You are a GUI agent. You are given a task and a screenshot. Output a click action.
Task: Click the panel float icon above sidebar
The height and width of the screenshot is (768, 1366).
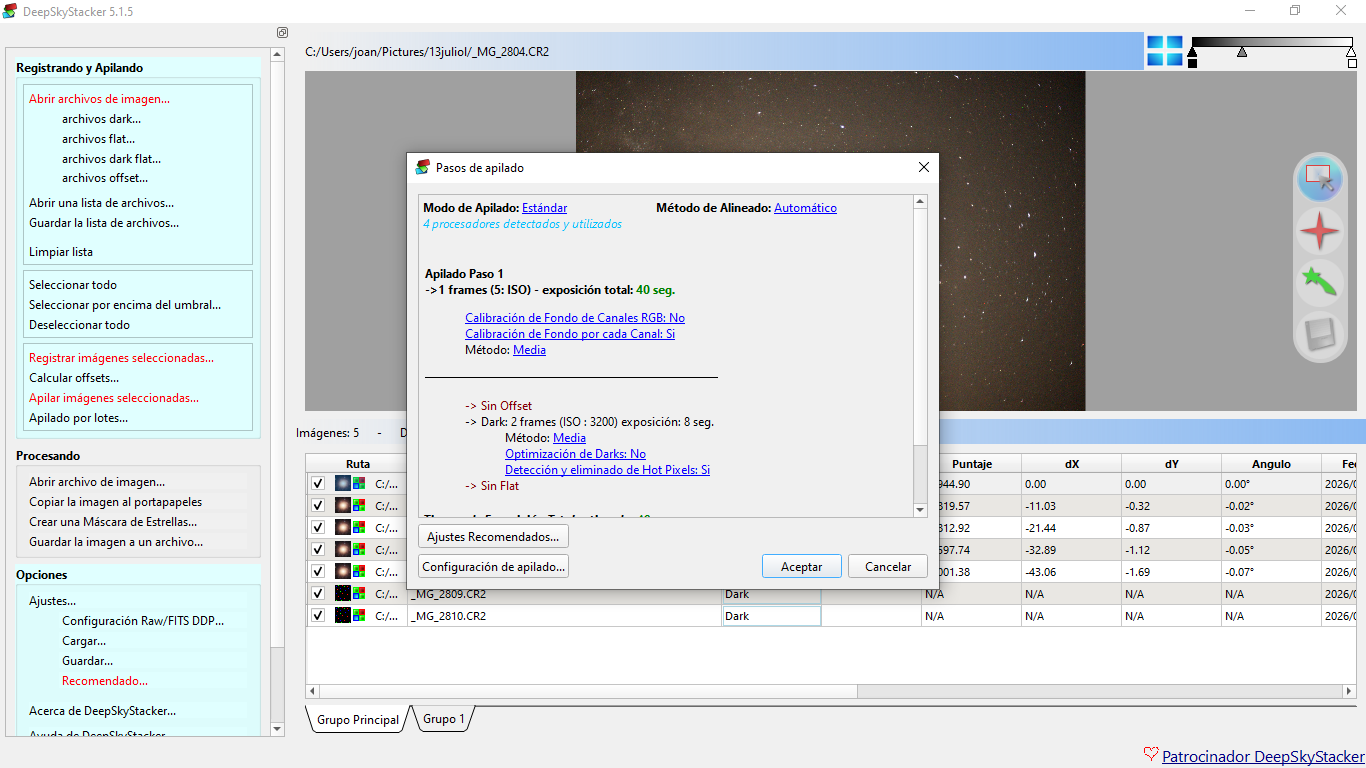pos(282,32)
